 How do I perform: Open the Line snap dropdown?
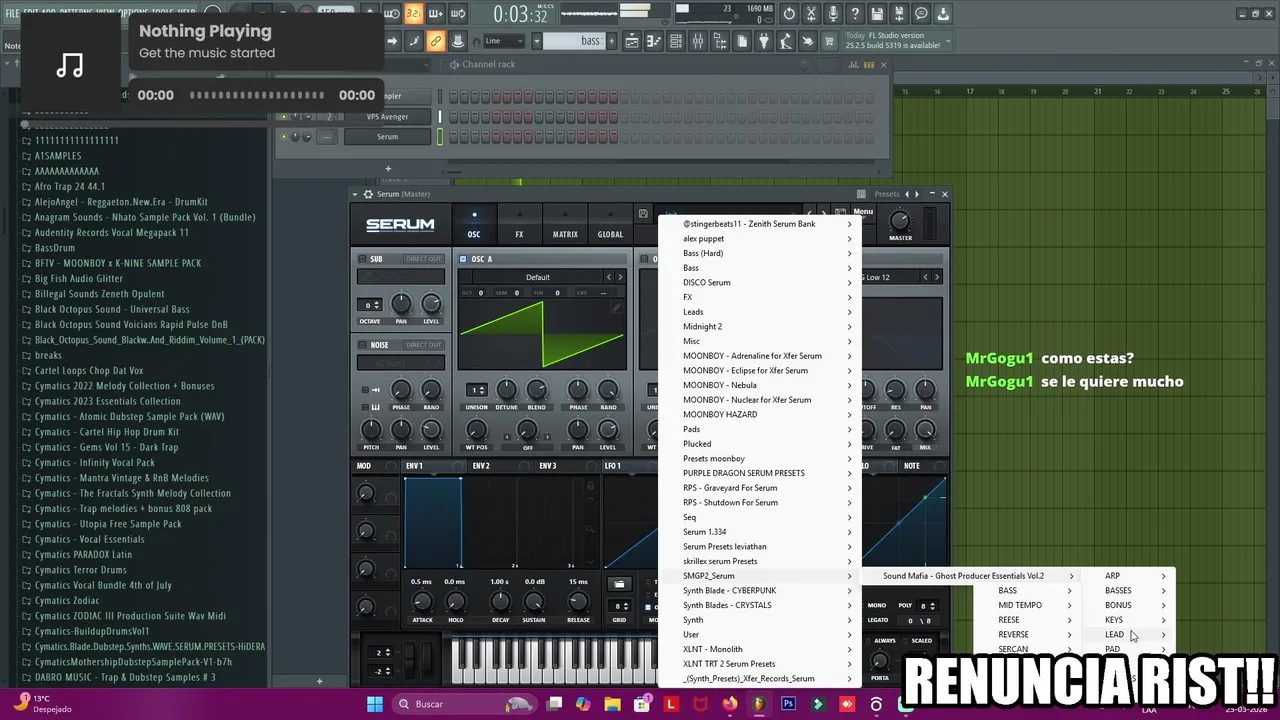(506, 41)
